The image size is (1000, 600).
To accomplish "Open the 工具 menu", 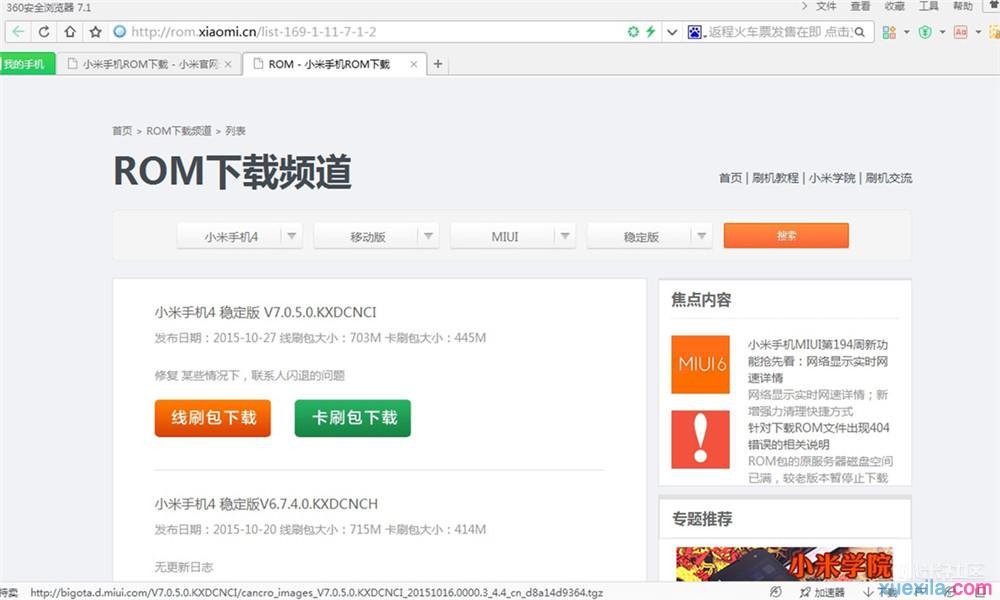I will pos(929,6).
